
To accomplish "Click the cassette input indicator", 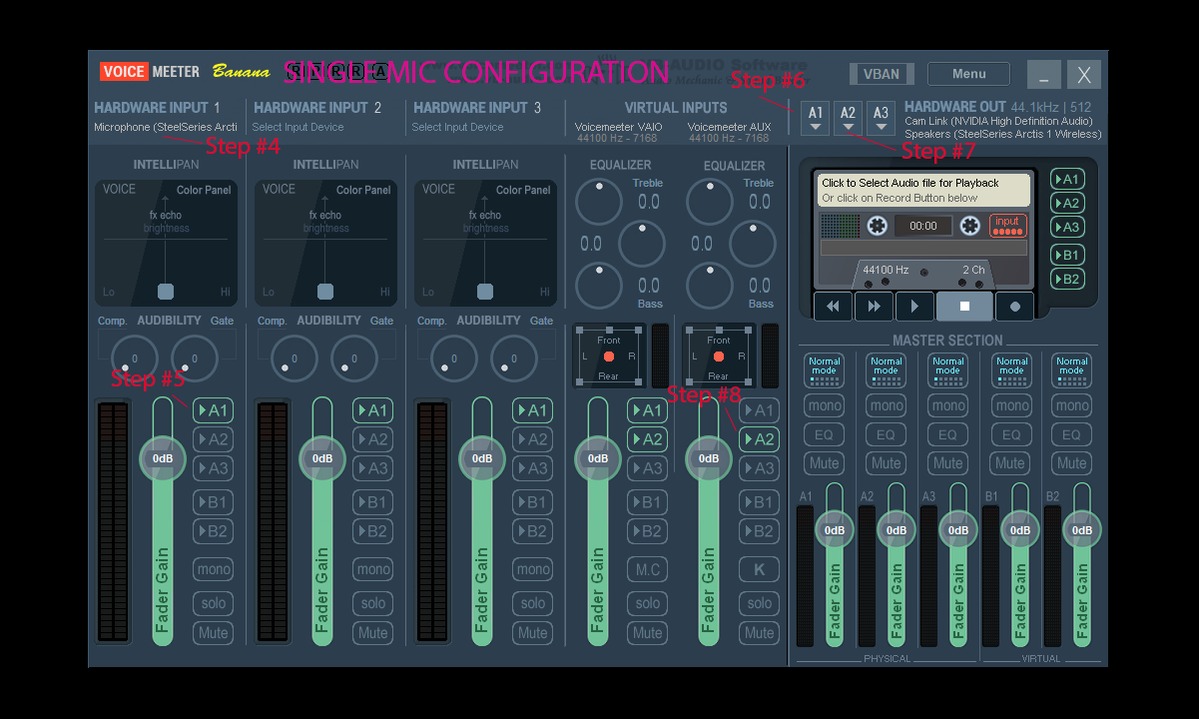I will pyautogui.click(x=1007, y=225).
